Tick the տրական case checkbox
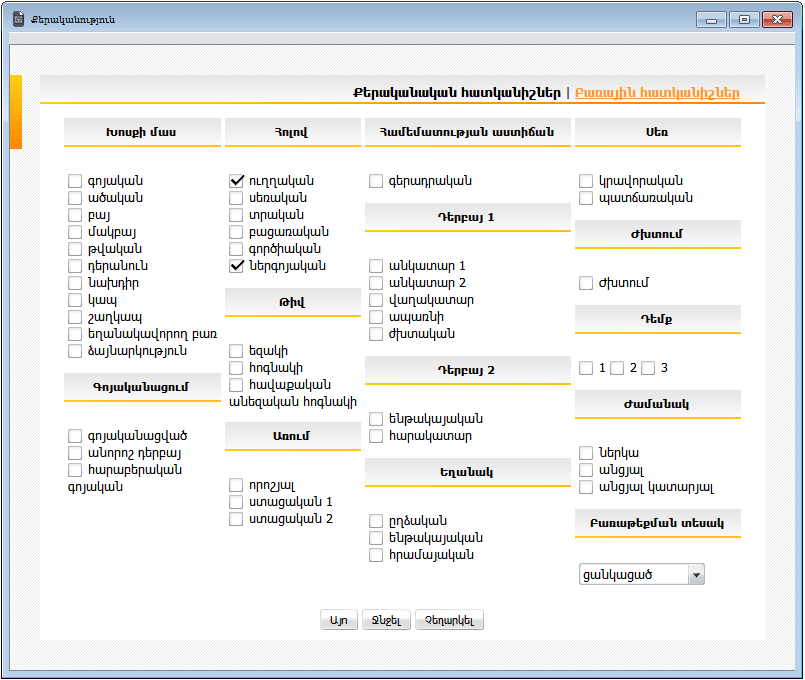805x680 pixels. (x=236, y=215)
